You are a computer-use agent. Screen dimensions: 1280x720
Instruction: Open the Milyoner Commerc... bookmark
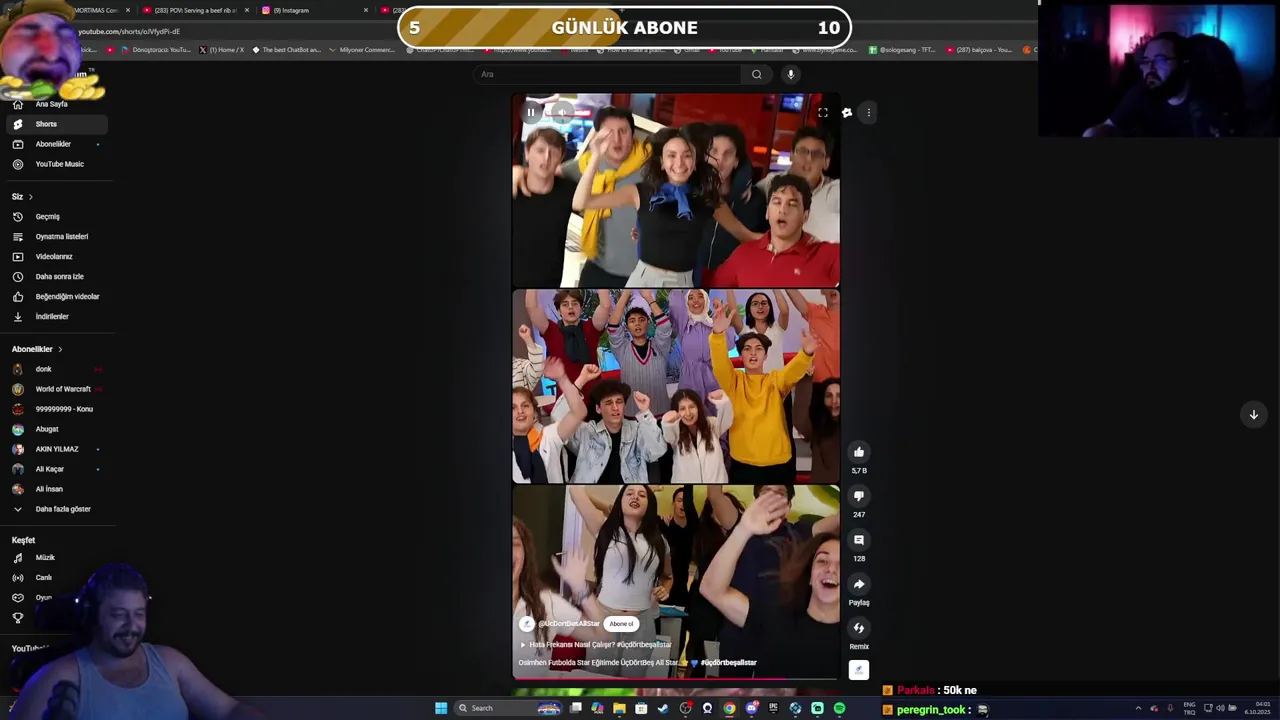click(x=362, y=49)
